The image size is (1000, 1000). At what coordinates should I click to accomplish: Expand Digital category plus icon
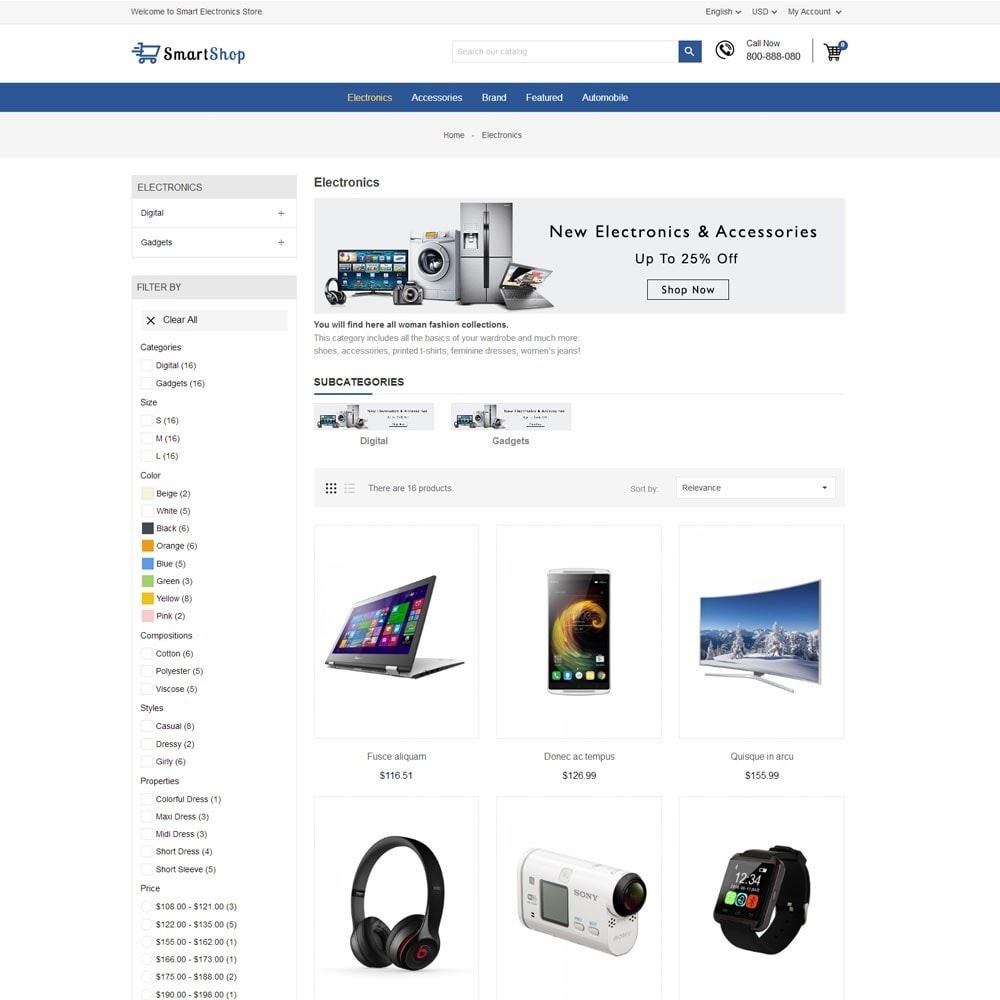tap(281, 213)
